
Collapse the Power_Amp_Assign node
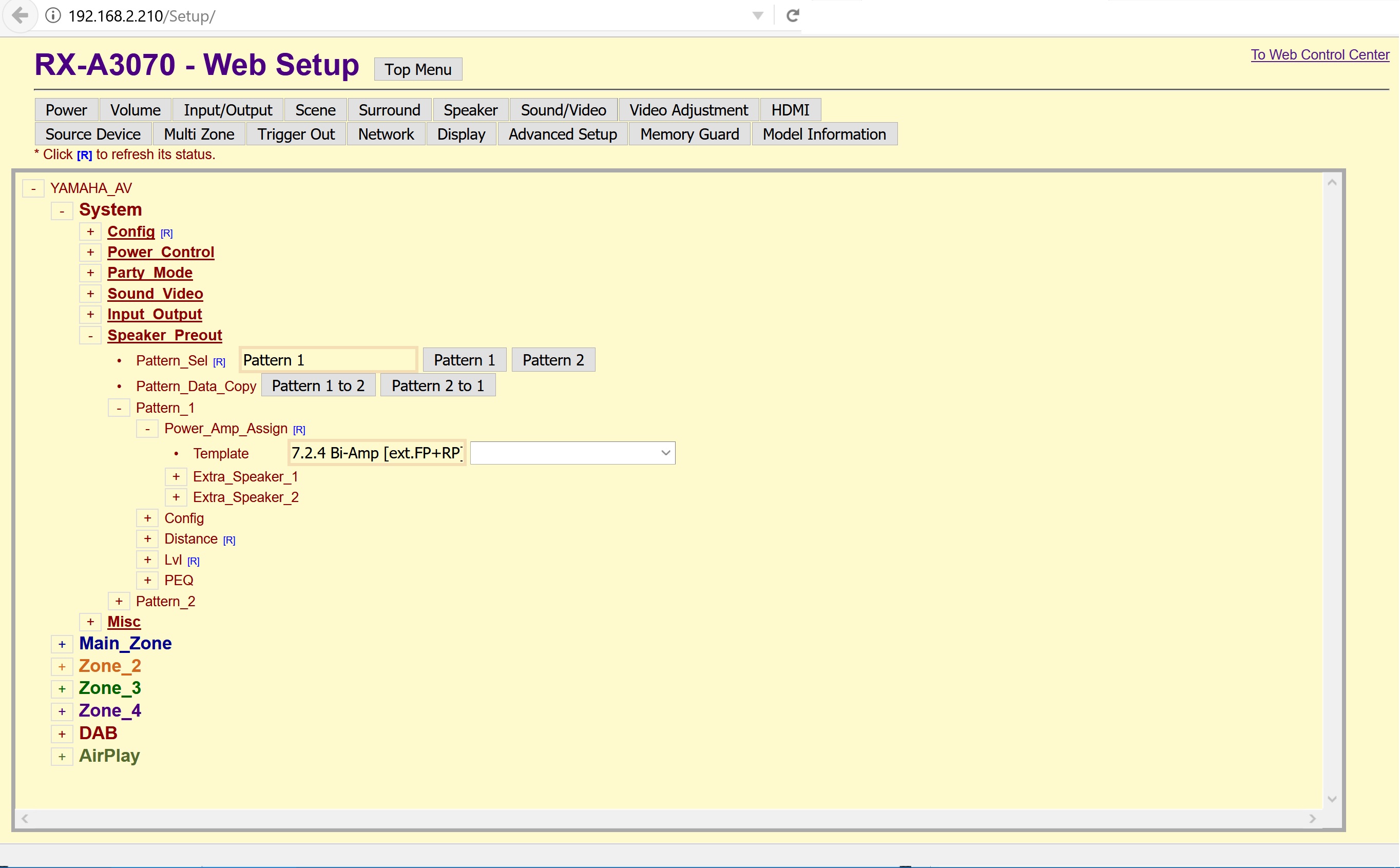(x=147, y=429)
